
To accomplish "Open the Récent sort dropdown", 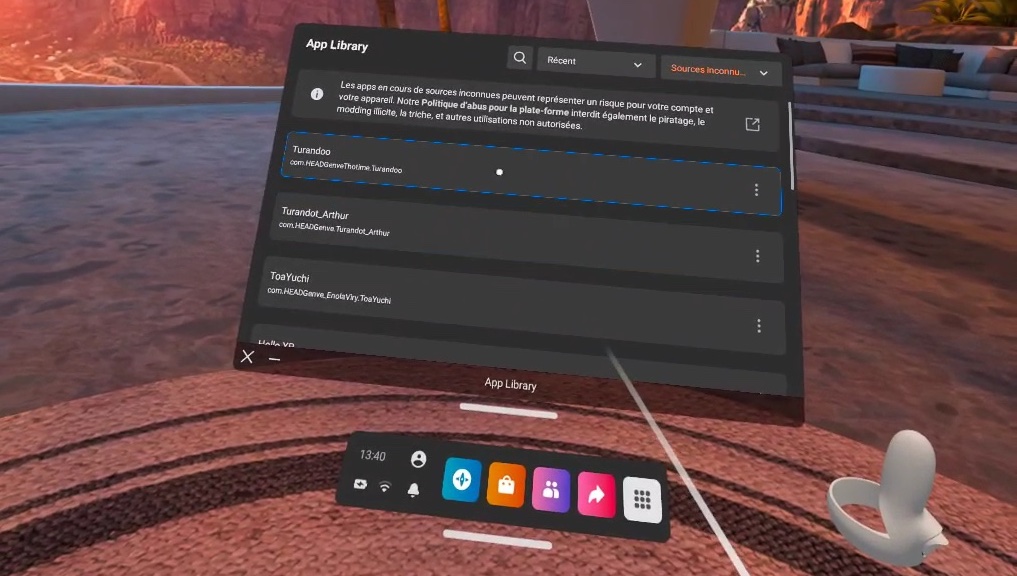I will [x=595, y=63].
